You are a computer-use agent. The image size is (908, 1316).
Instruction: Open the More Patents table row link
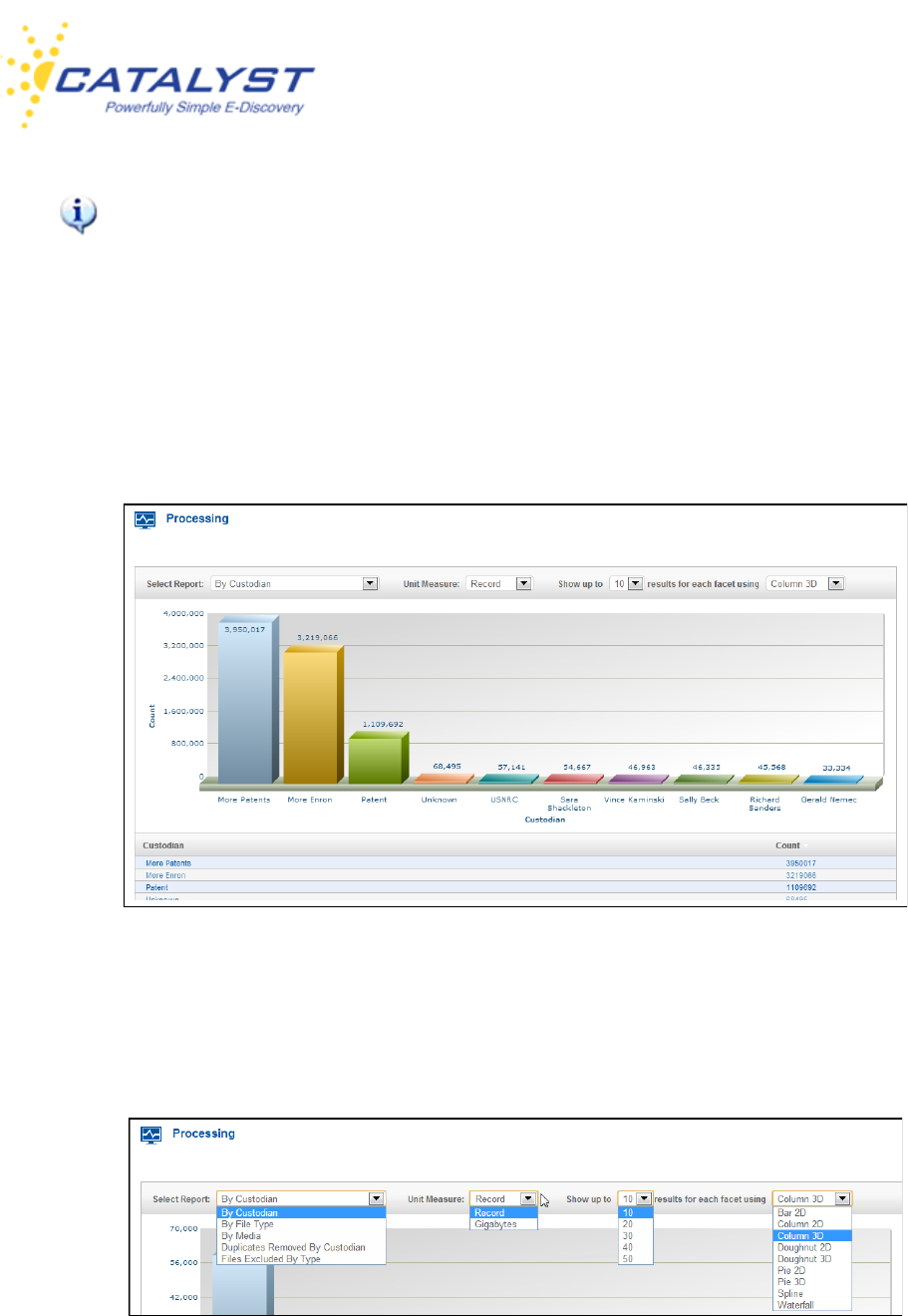pos(168,863)
